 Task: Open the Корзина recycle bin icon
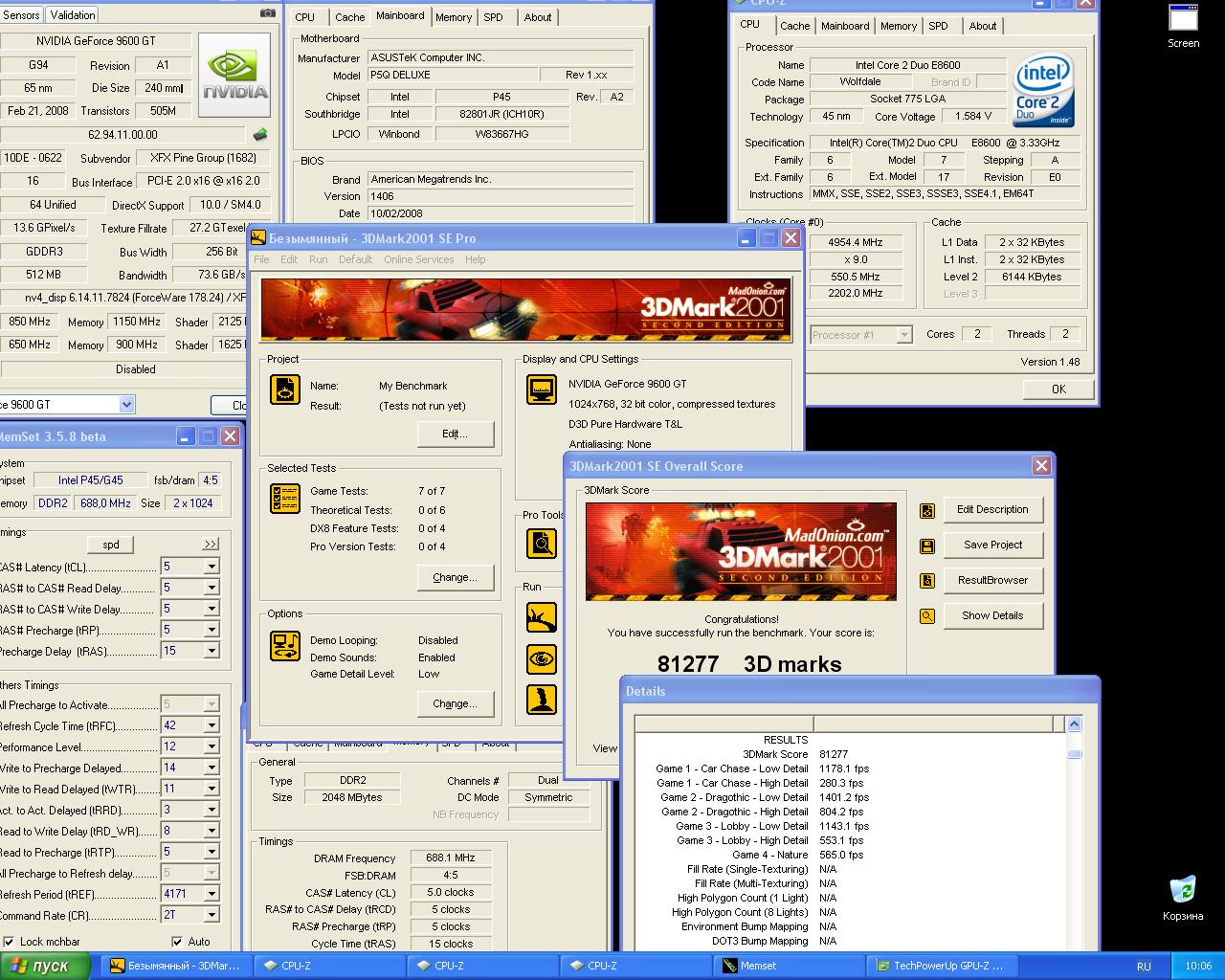click(1183, 898)
